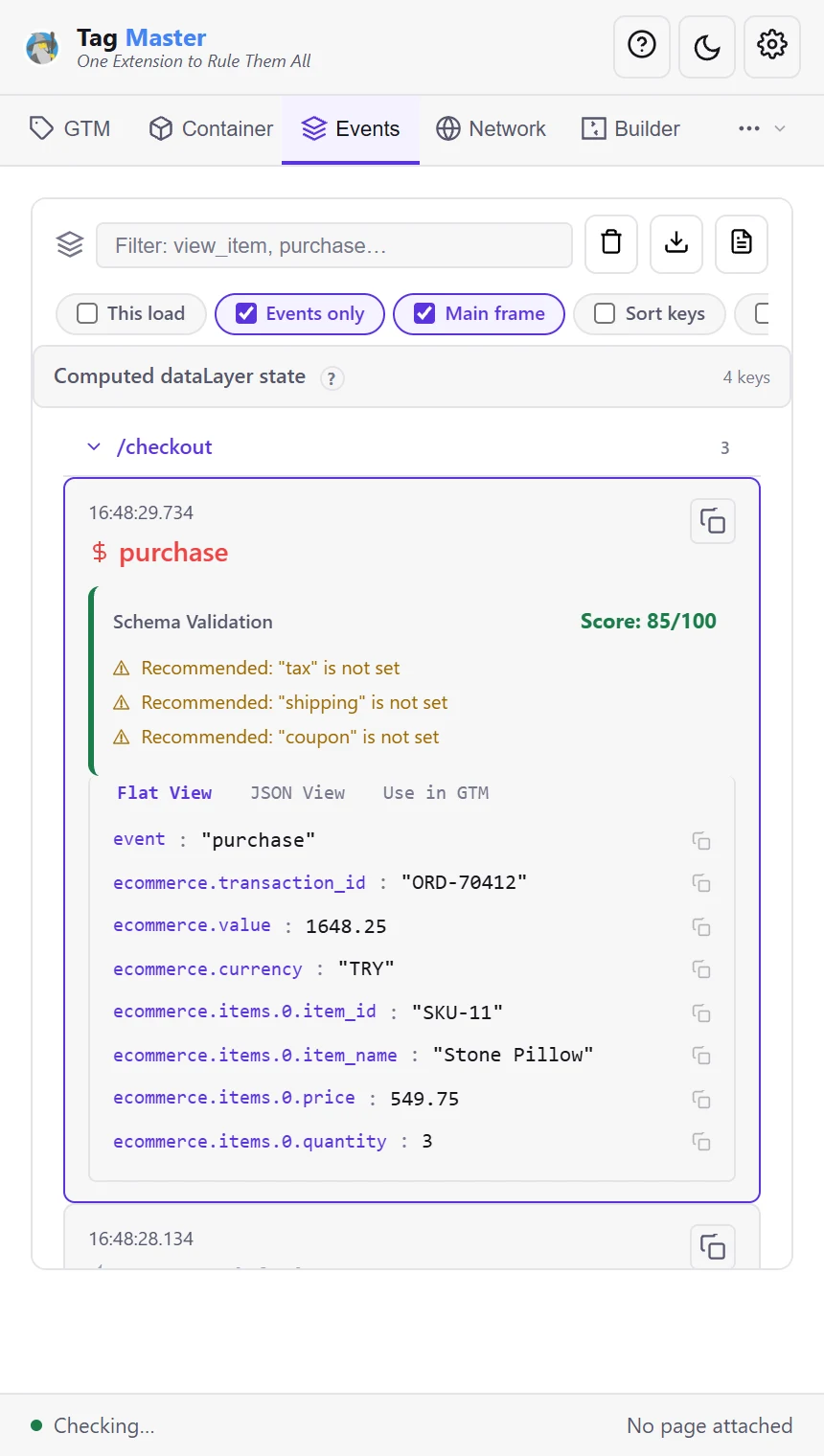Copy the items.0.price row value
This screenshot has height=1456, width=824.
click(x=701, y=1100)
